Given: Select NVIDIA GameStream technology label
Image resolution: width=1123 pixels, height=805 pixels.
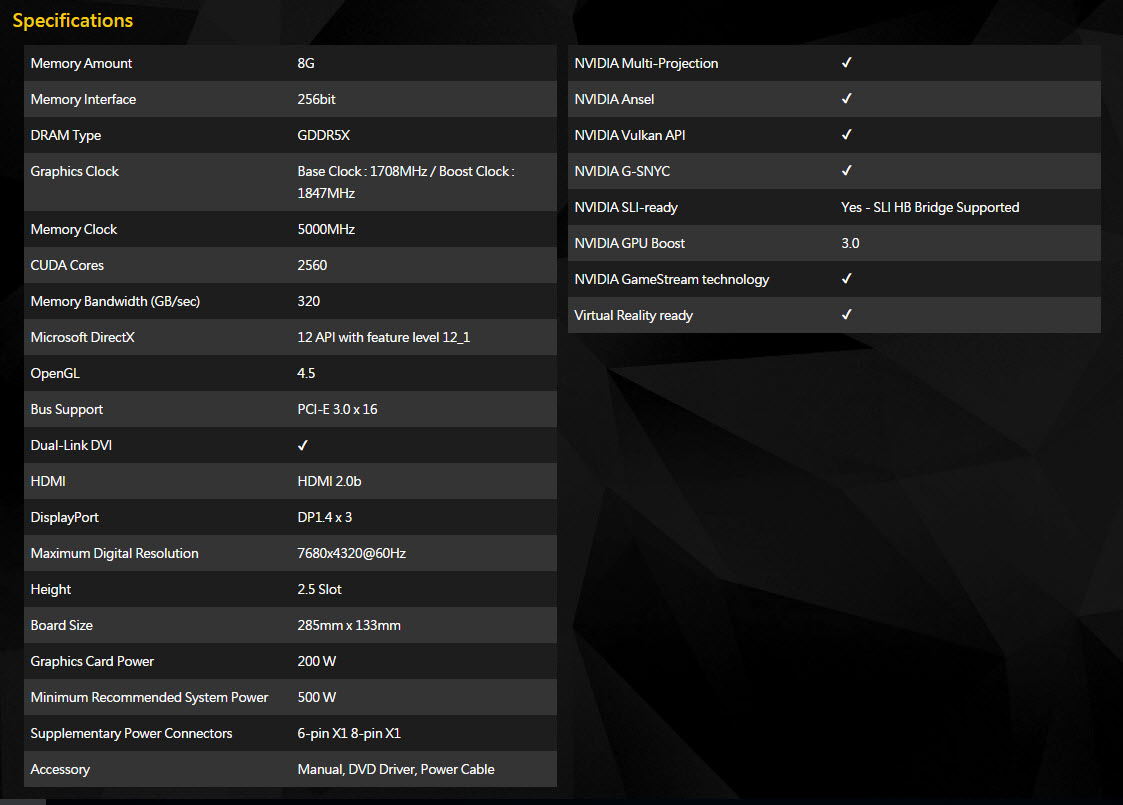Looking at the screenshot, I should 671,279.
